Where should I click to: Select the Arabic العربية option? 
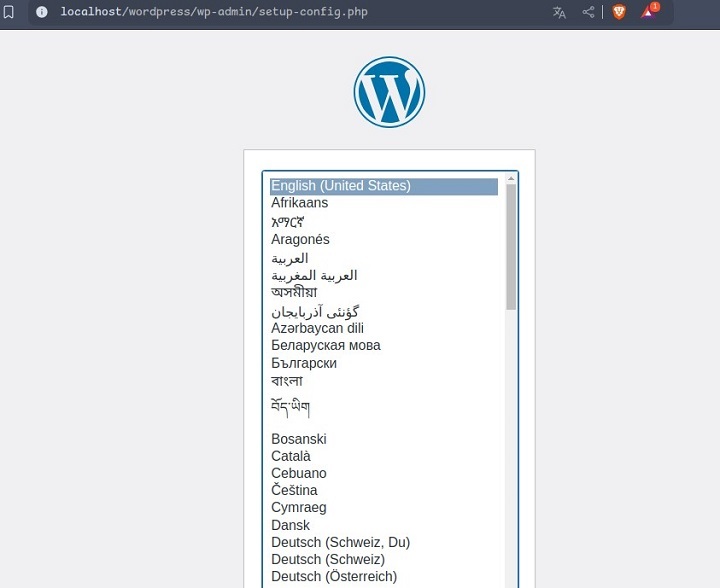(x=384, y=258)
